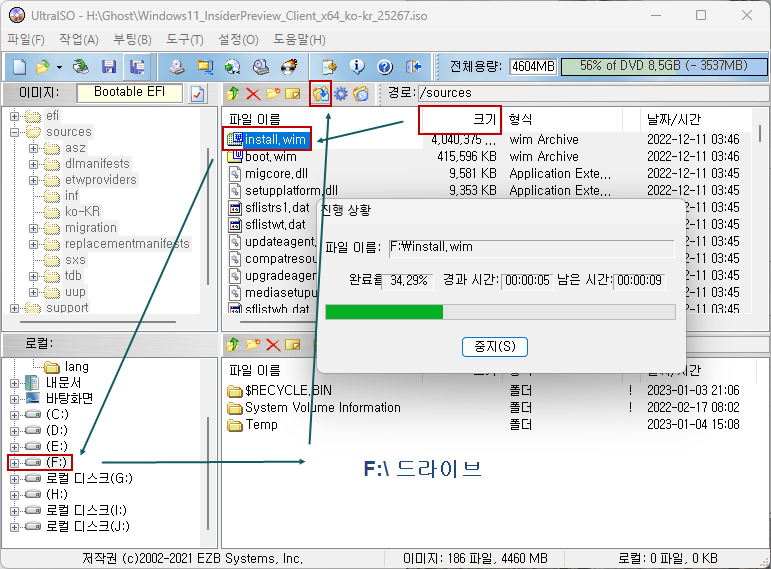Click the Help question mark icon
Screen dimensions: 771x569
[385, 66]
